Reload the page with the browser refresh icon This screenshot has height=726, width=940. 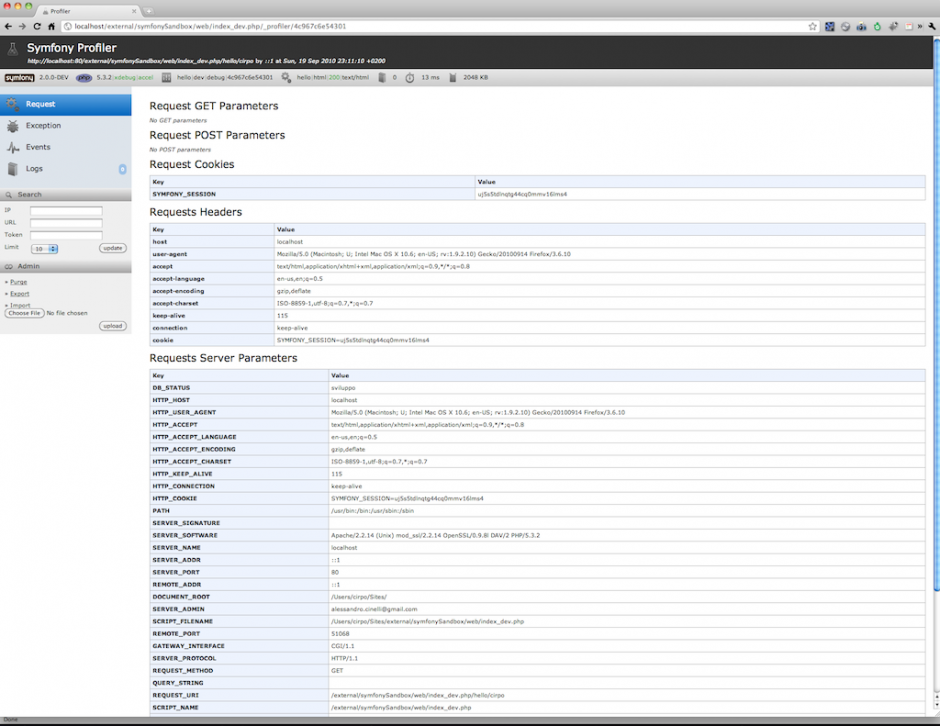pyautogui.click(x=37, y=26)
